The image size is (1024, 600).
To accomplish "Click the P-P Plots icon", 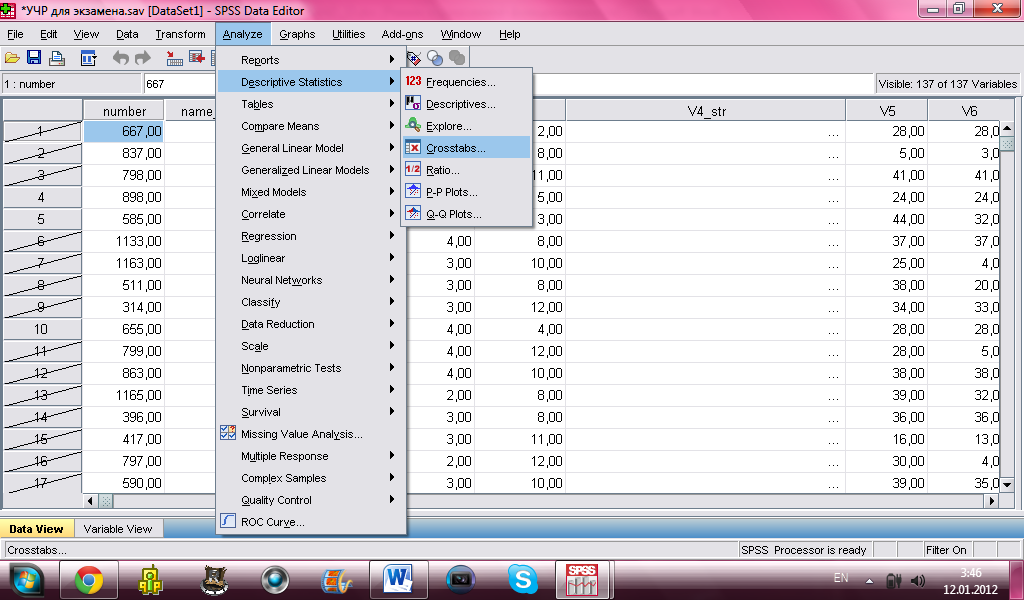I will 413,191.
